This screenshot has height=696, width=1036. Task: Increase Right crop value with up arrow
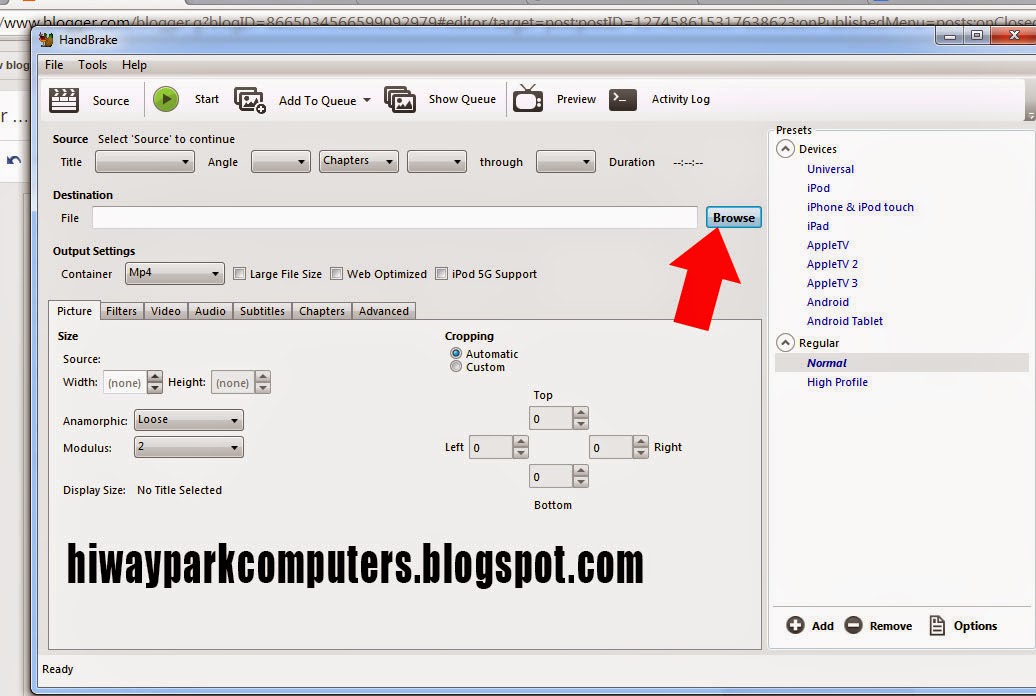(641, 442)
